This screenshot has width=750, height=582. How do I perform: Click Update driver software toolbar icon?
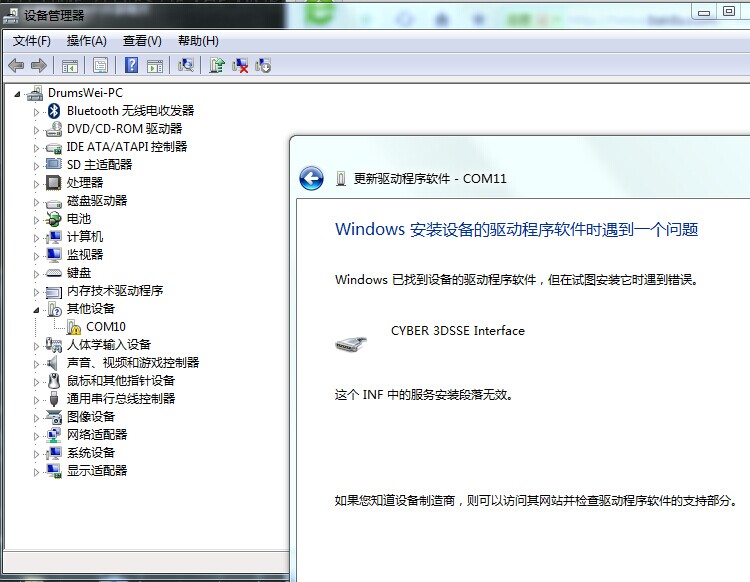pyautogui.click(x=217, y=65)
